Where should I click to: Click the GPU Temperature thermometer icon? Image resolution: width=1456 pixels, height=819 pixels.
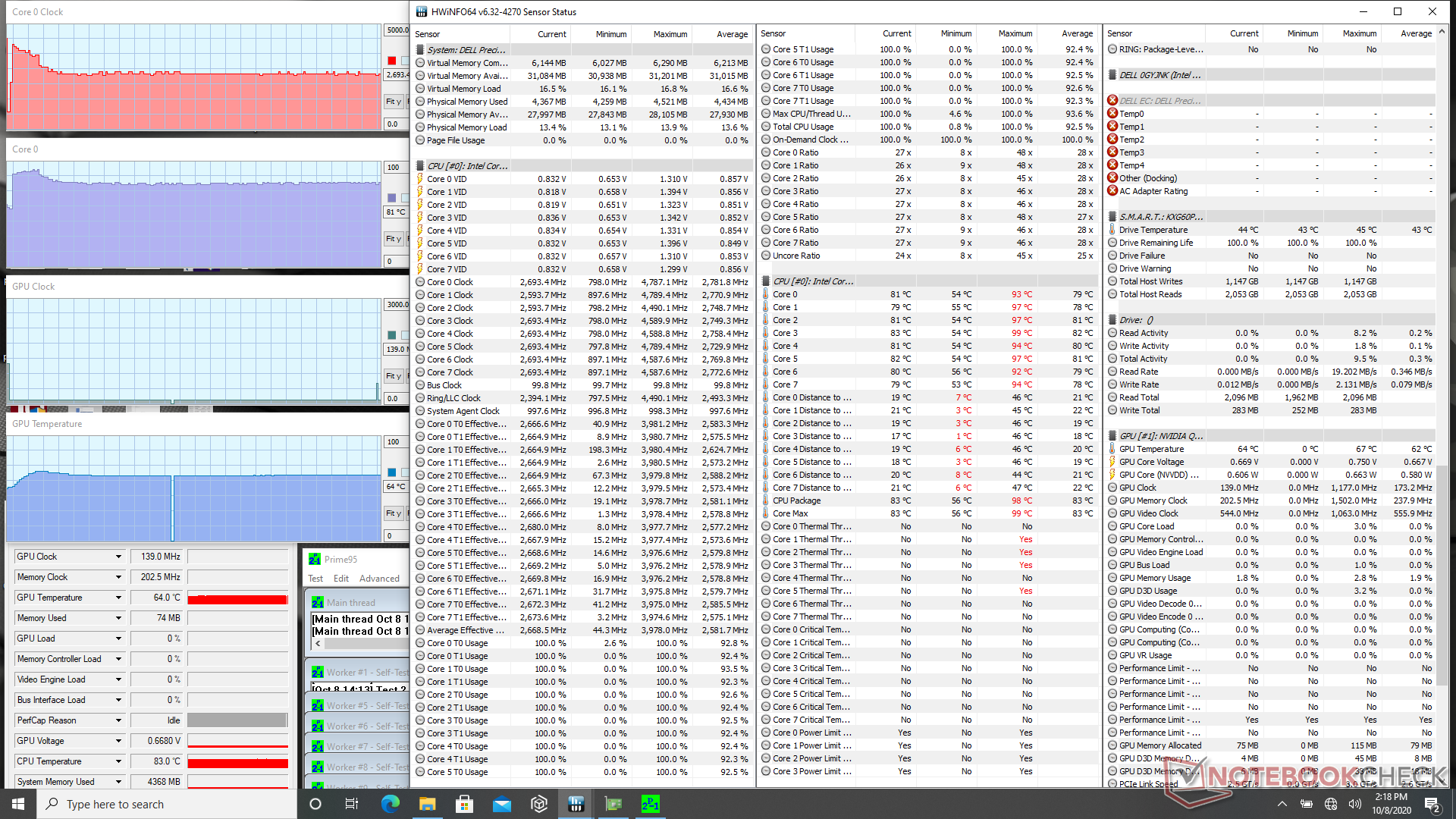1112,449
